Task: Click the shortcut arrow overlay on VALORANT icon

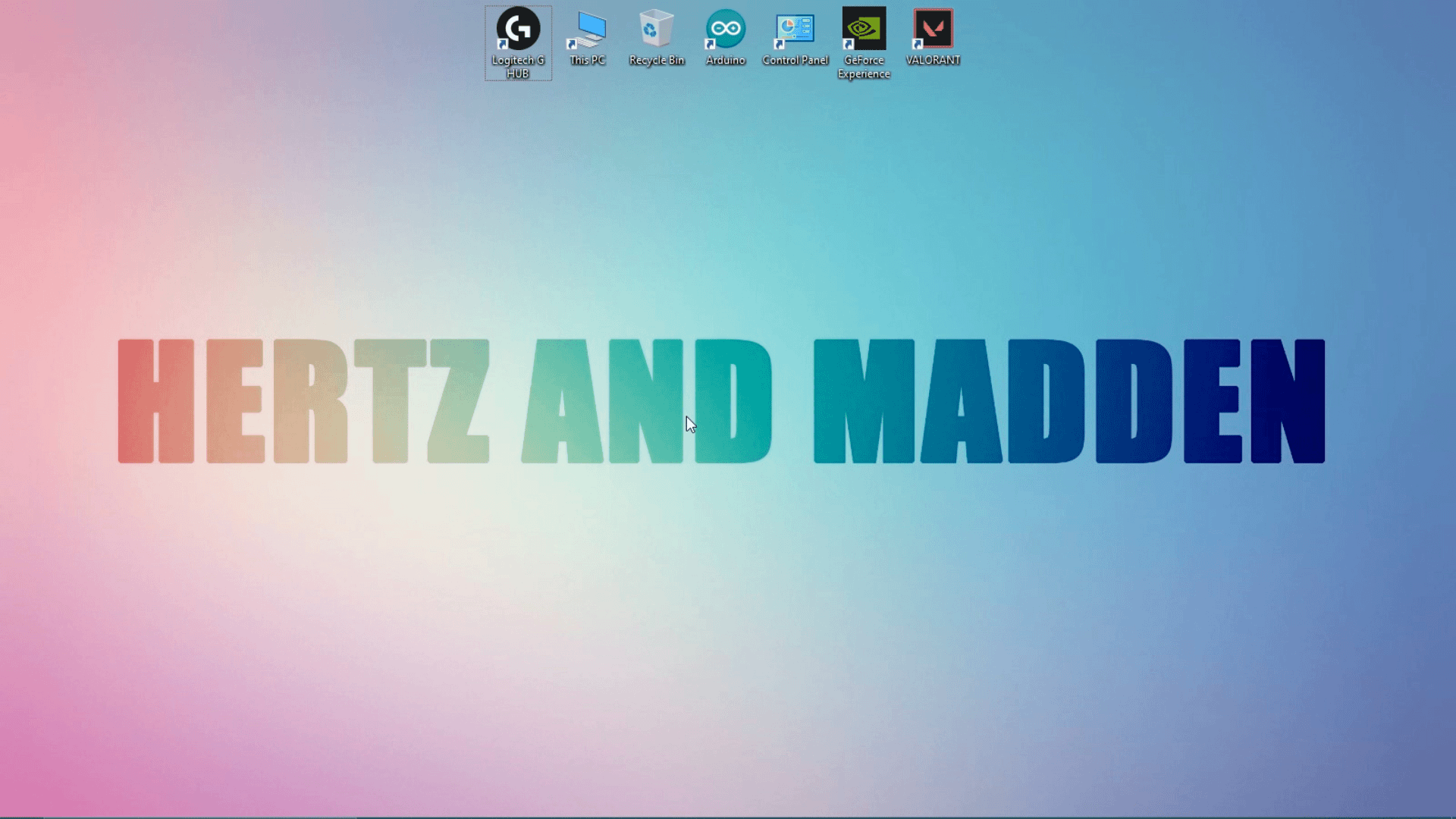Action: [918, 44]
